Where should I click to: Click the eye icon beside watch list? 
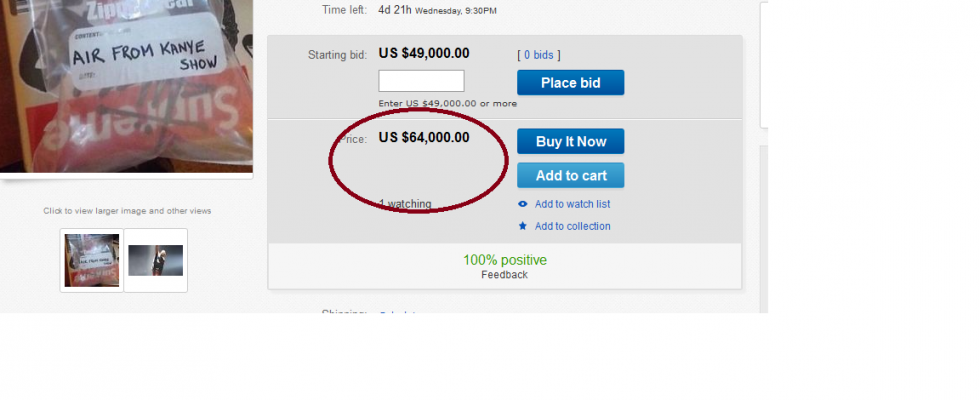click(x=523, y=204)
